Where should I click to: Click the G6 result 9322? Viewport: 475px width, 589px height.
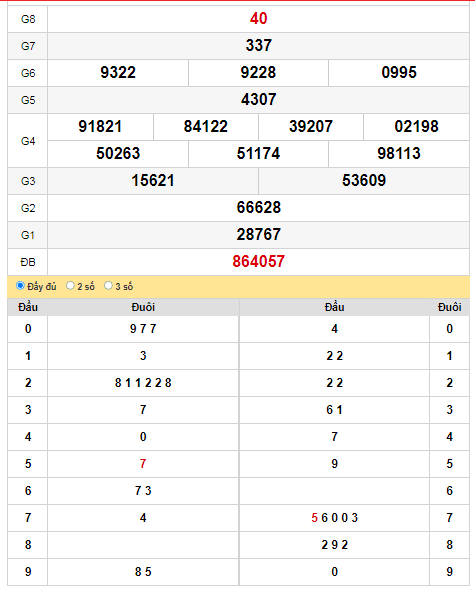(118, 72)
